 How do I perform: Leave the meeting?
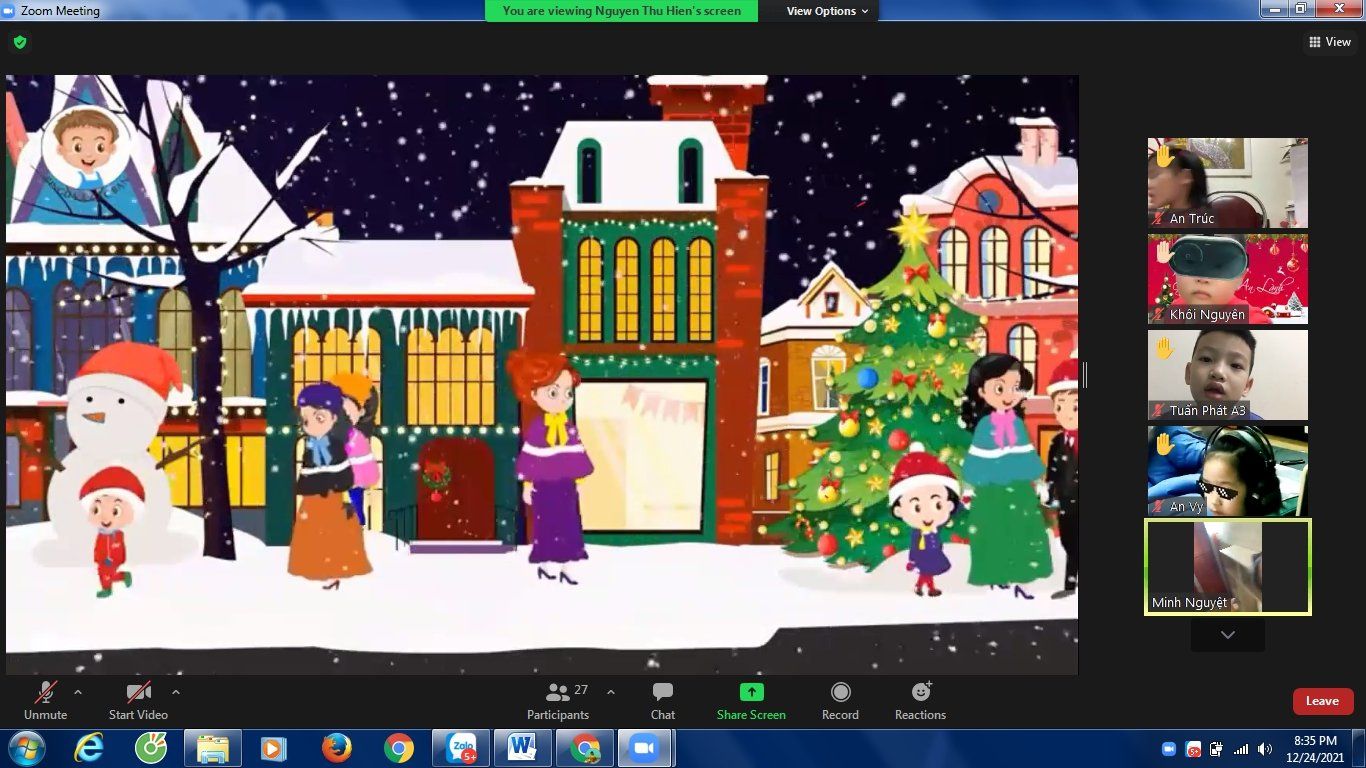click(x=1322, y=701)
